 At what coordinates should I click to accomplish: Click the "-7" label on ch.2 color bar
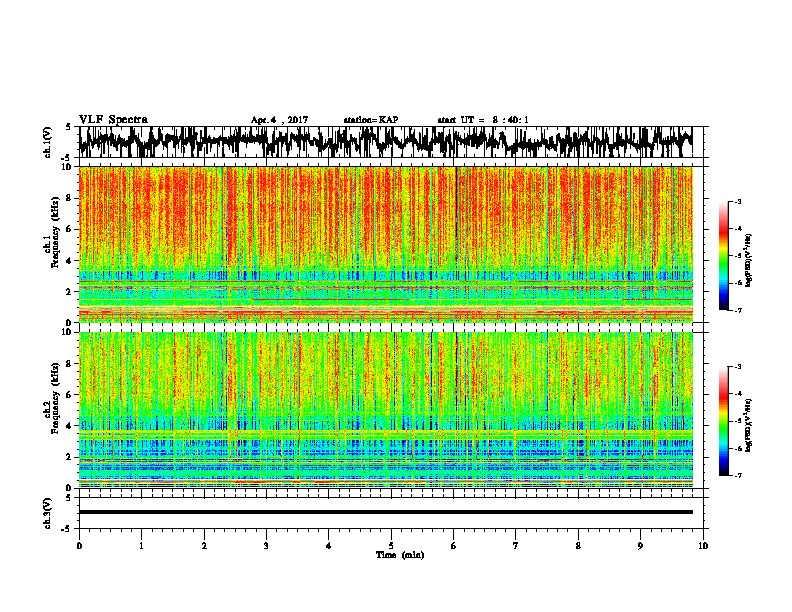[x=738, y=476]
